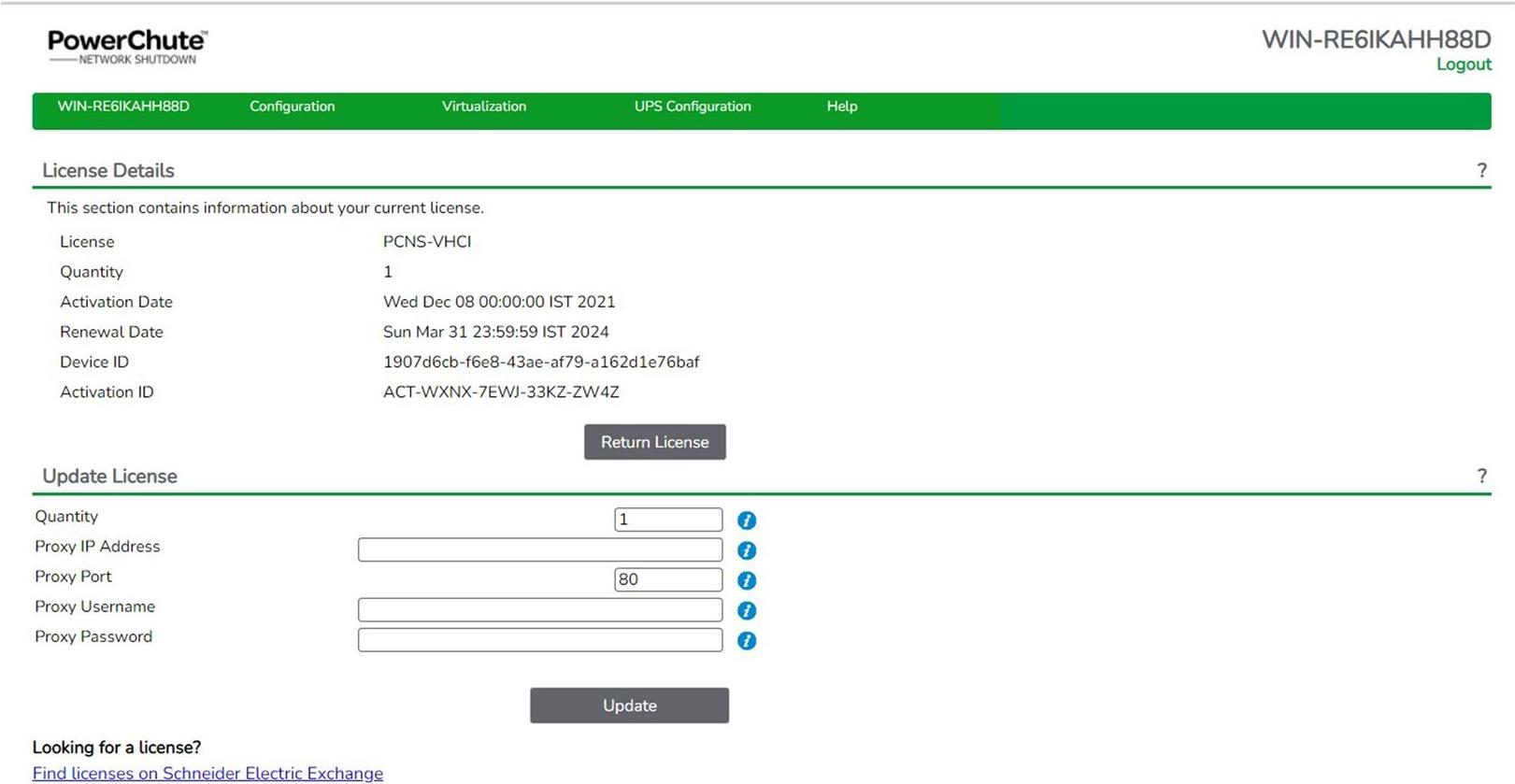The image size is (1515, 784).
Task: Click the Proxy Port info icon
Action: tap(746, 580)
